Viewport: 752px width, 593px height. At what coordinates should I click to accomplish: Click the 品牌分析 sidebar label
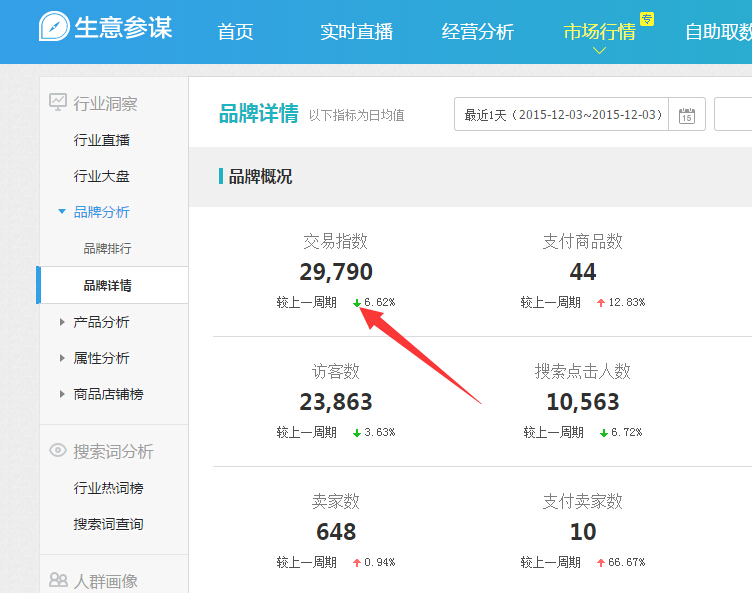tap(102, 212)
